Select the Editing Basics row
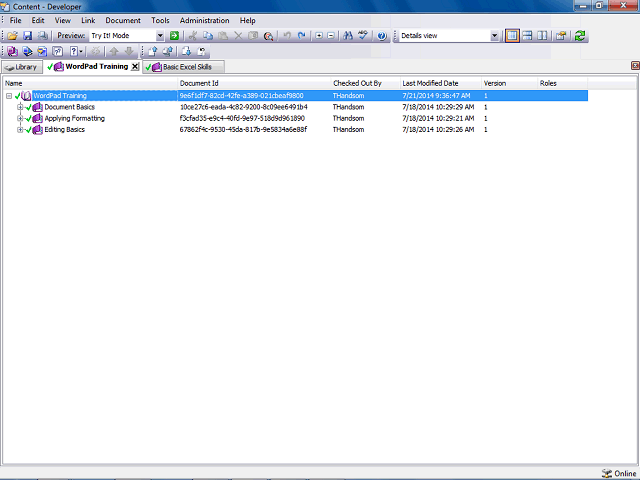640x480 pixels. [x=295, y=130]
